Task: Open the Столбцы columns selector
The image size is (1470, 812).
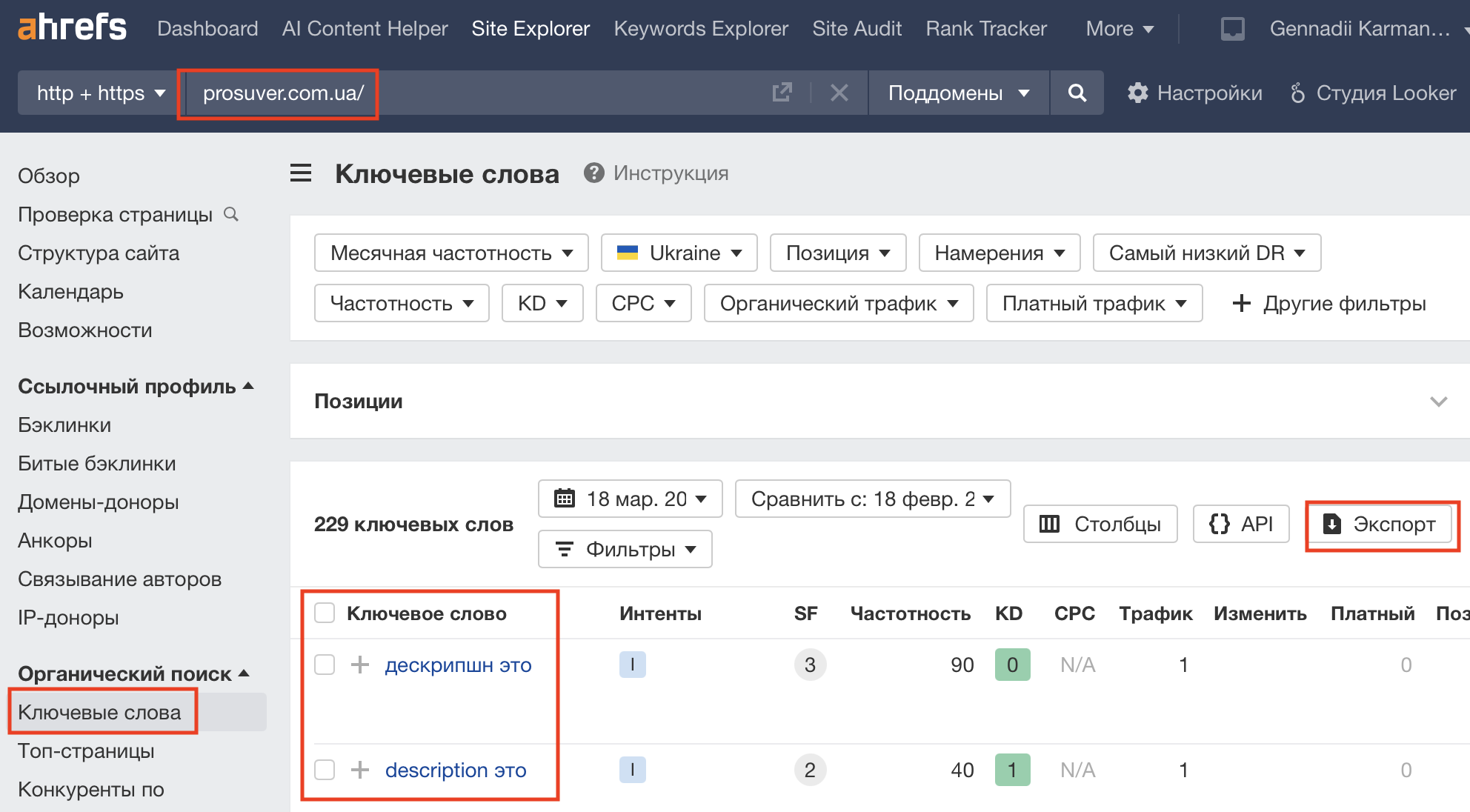Action: coord(1100,524)
